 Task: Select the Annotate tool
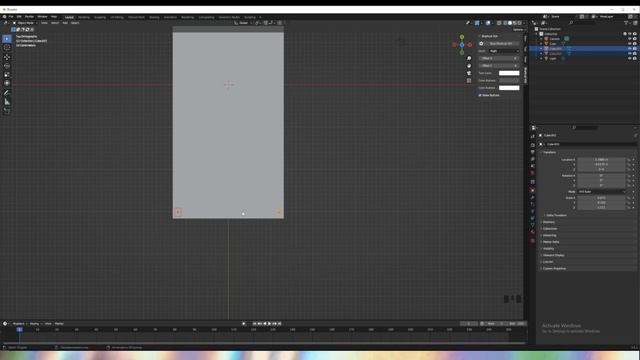coord(7,93)
